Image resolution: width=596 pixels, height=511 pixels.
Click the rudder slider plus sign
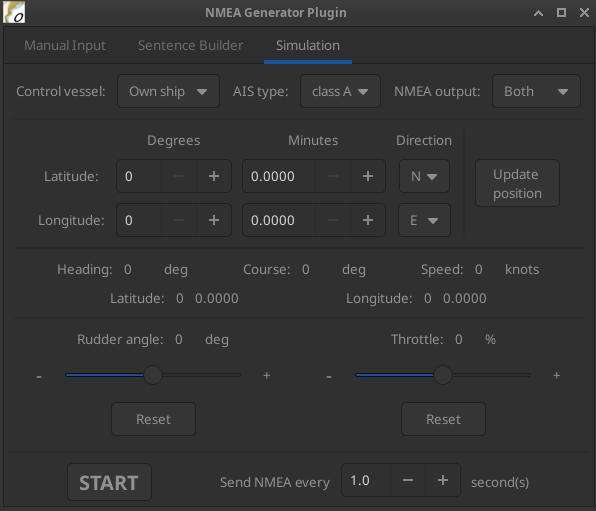(x=266, y=376)
